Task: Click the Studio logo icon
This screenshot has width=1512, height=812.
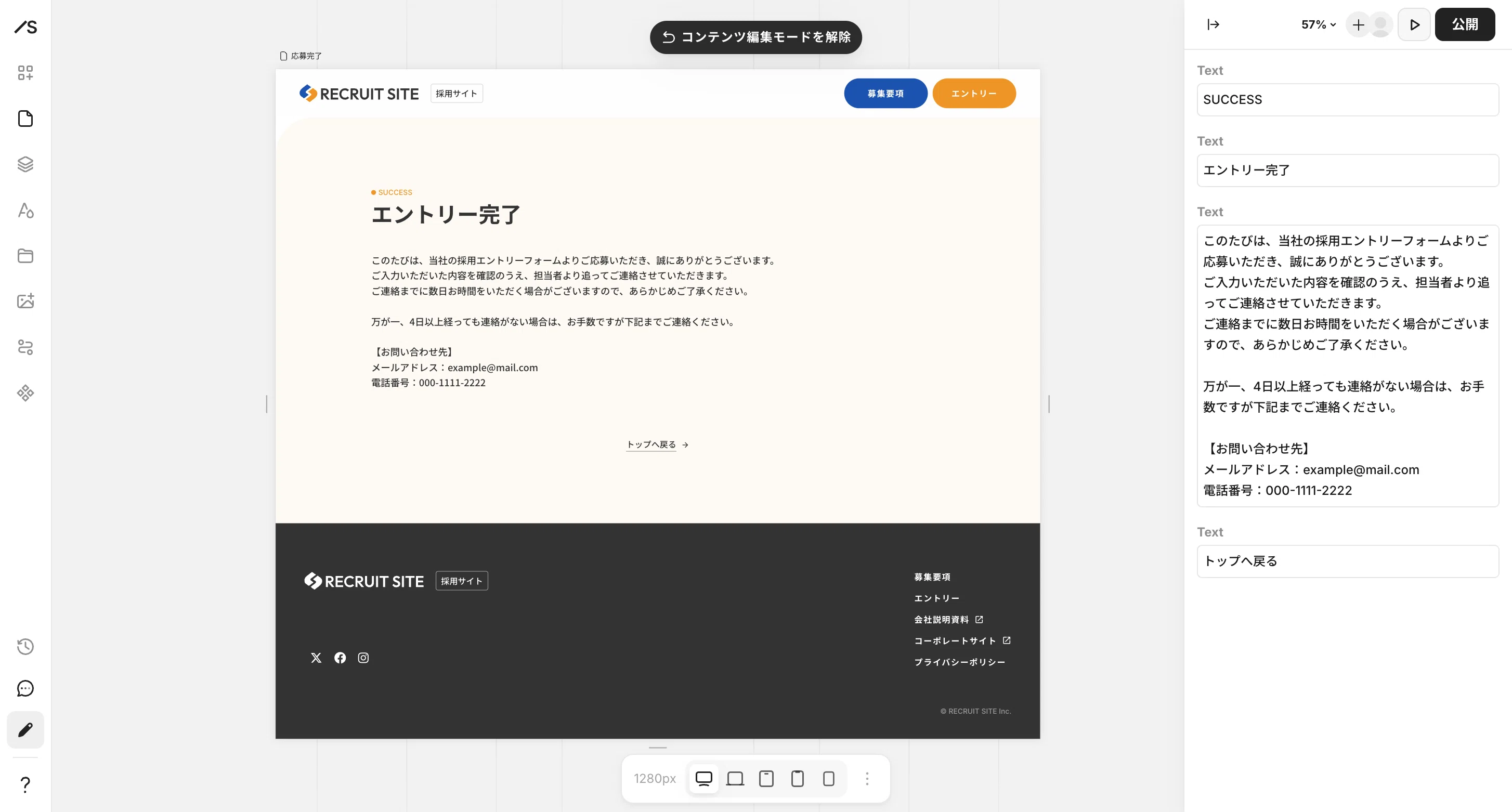Action: coord(25,27)
